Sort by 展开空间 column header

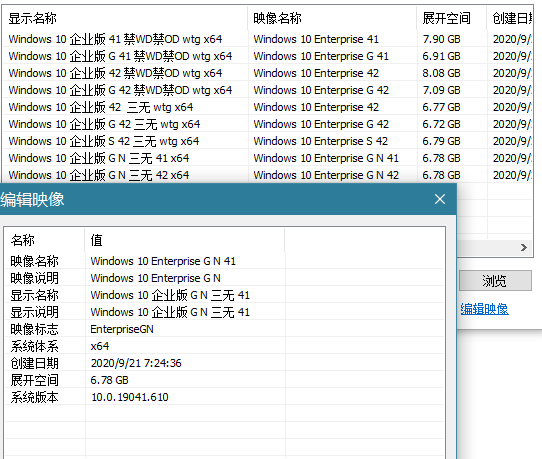coord(451,18)
